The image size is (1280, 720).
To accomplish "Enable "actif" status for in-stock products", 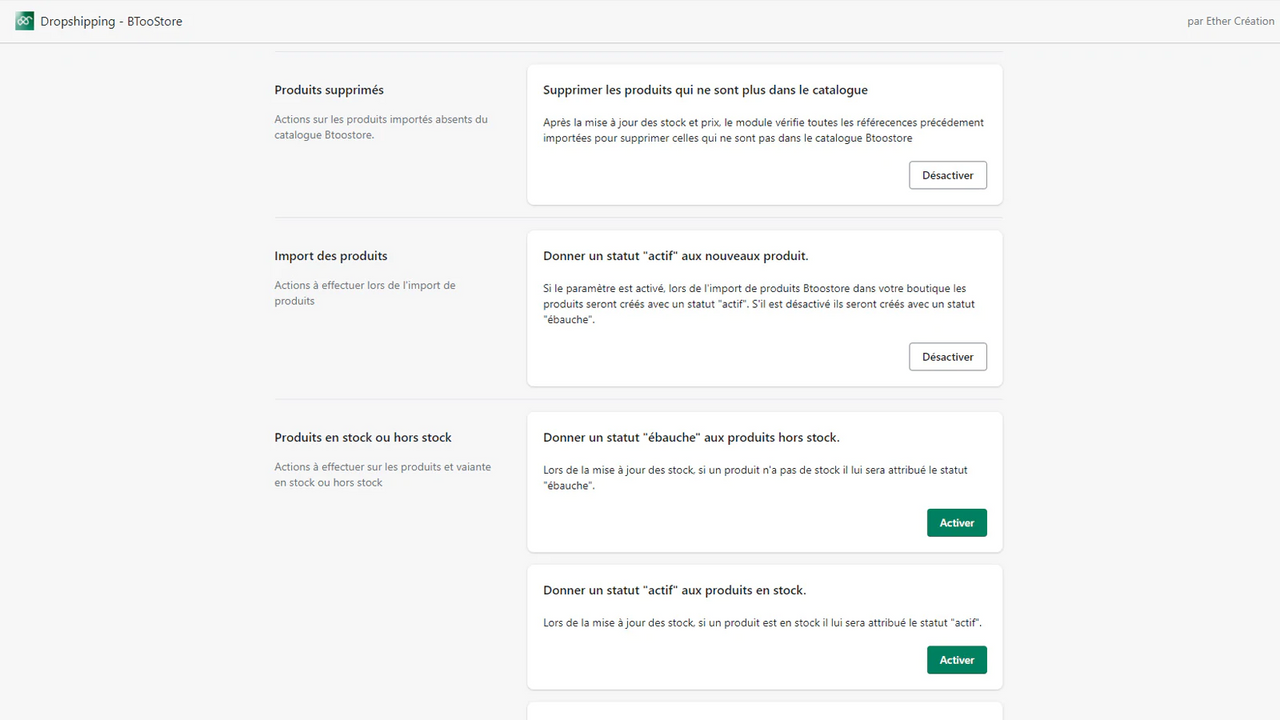I will 956,659.
